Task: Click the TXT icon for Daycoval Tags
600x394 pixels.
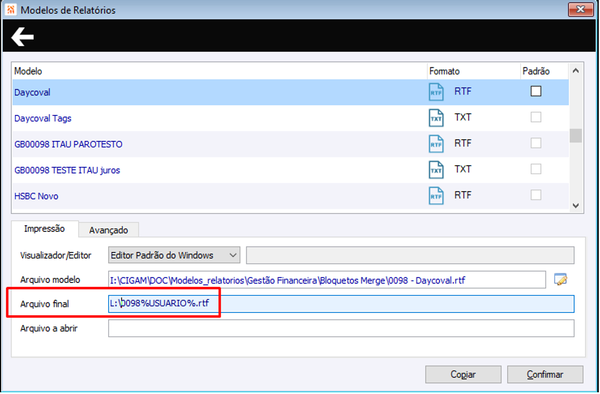Action: click(x=436, y=118)
